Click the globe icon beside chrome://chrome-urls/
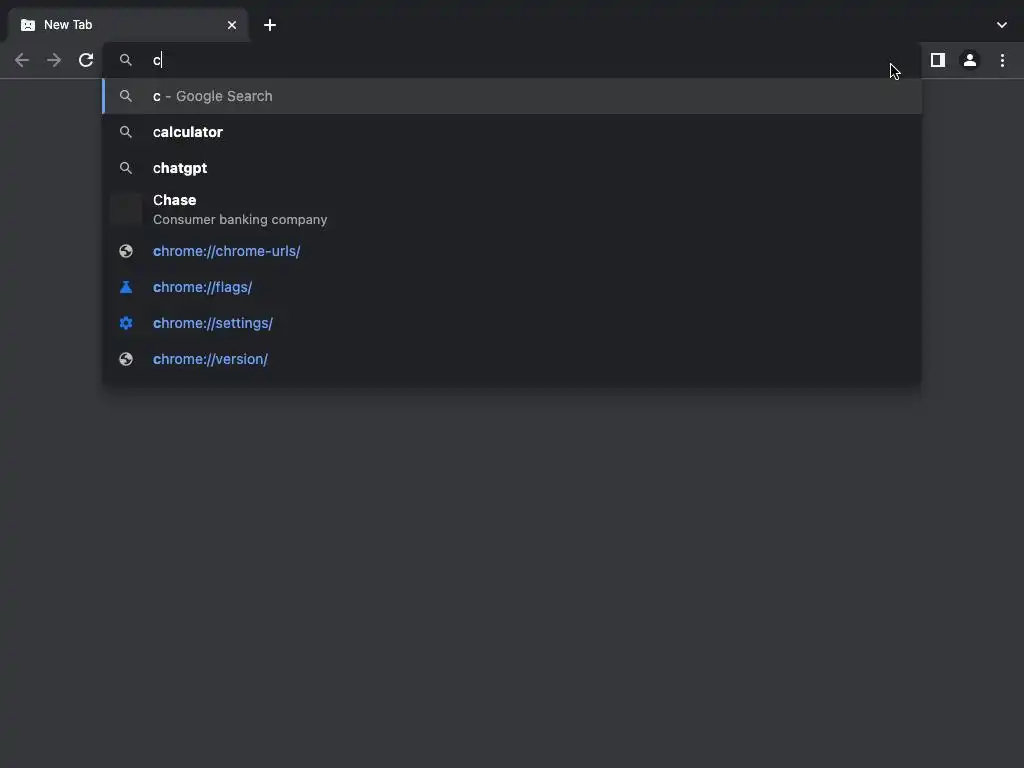The image size is (1024, 768). click(x=126, y=251)
